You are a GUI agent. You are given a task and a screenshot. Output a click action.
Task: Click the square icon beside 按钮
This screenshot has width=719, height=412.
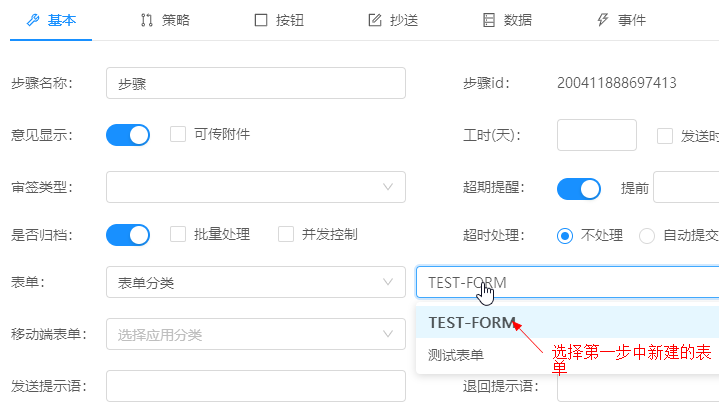261,20
